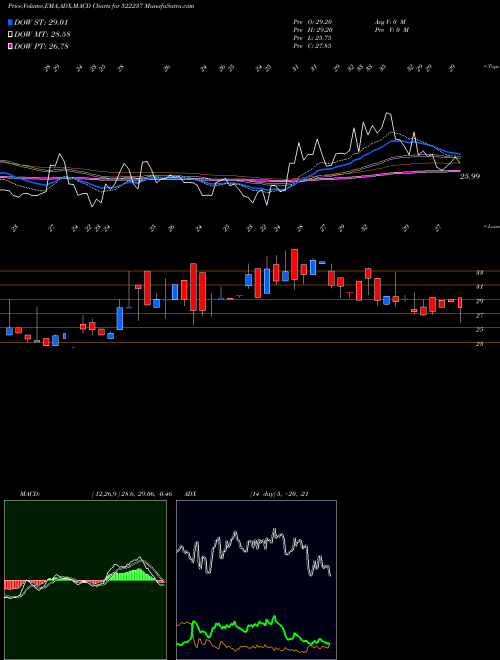500x660 pixels.
Task: Click the last red candlestick at right end
Action: pyautogui.click(x=460, y=302)
